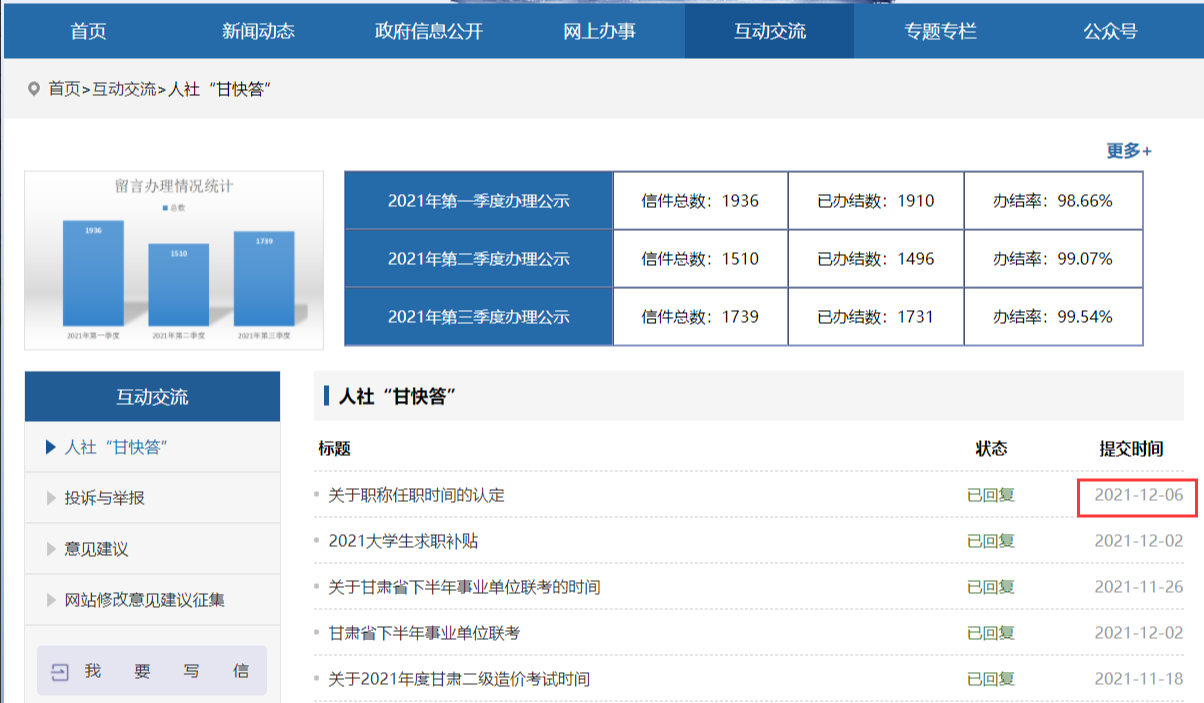Click 已回复 status for 2021大学生求职补贴
1204x703 pixels.
pos(991,541)
